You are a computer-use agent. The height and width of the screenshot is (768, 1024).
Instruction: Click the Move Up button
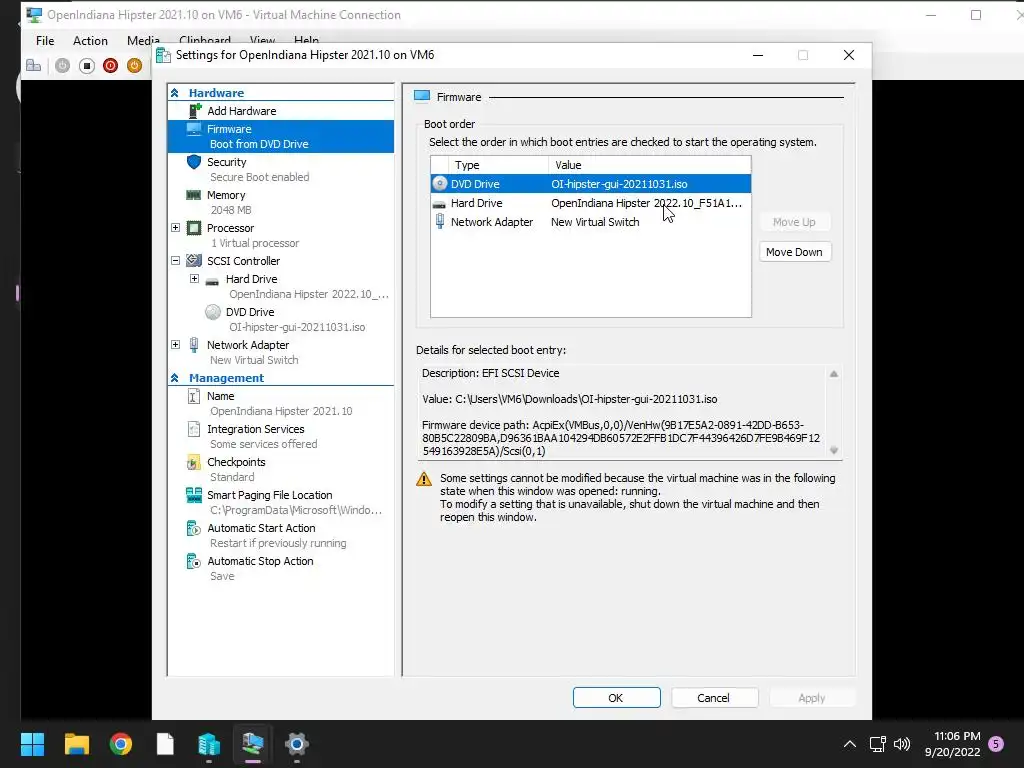pos(795,222)
